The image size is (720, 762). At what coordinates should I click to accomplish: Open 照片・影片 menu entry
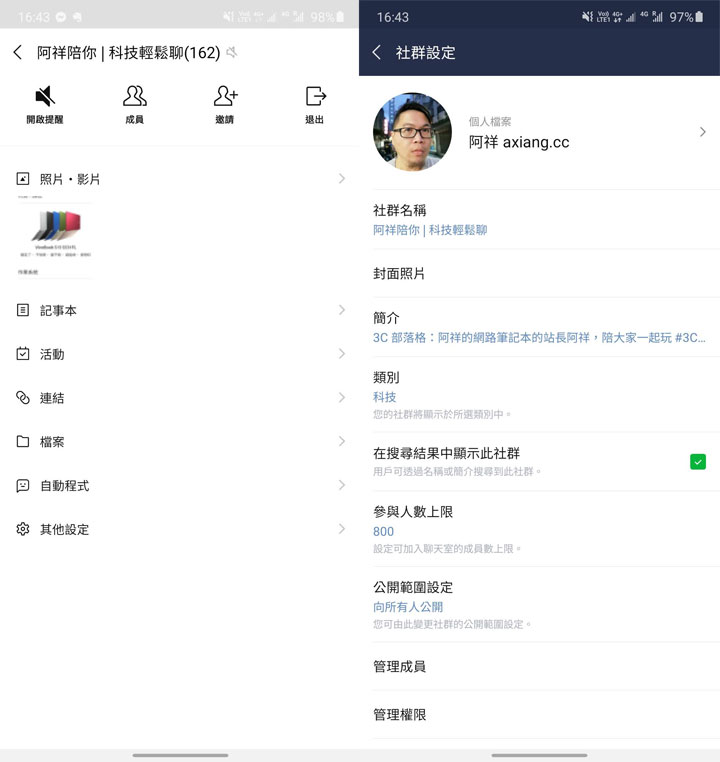180,179
